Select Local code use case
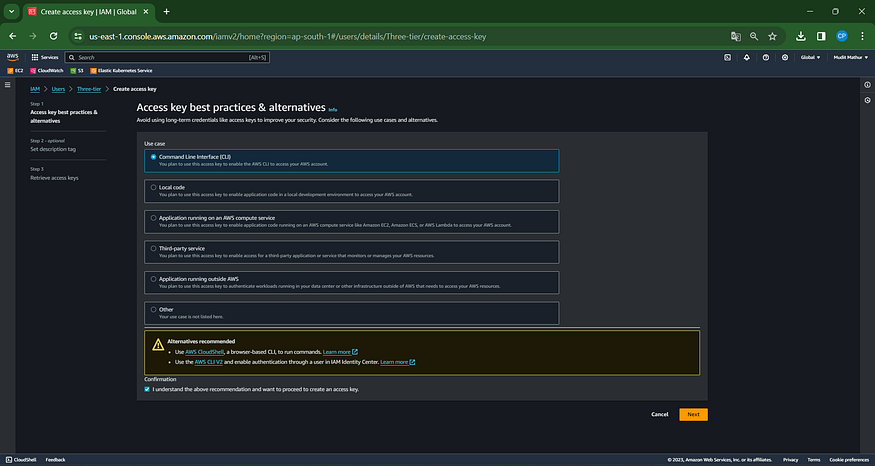Viewport: 875px width, 466px height. tap(352, 191)
